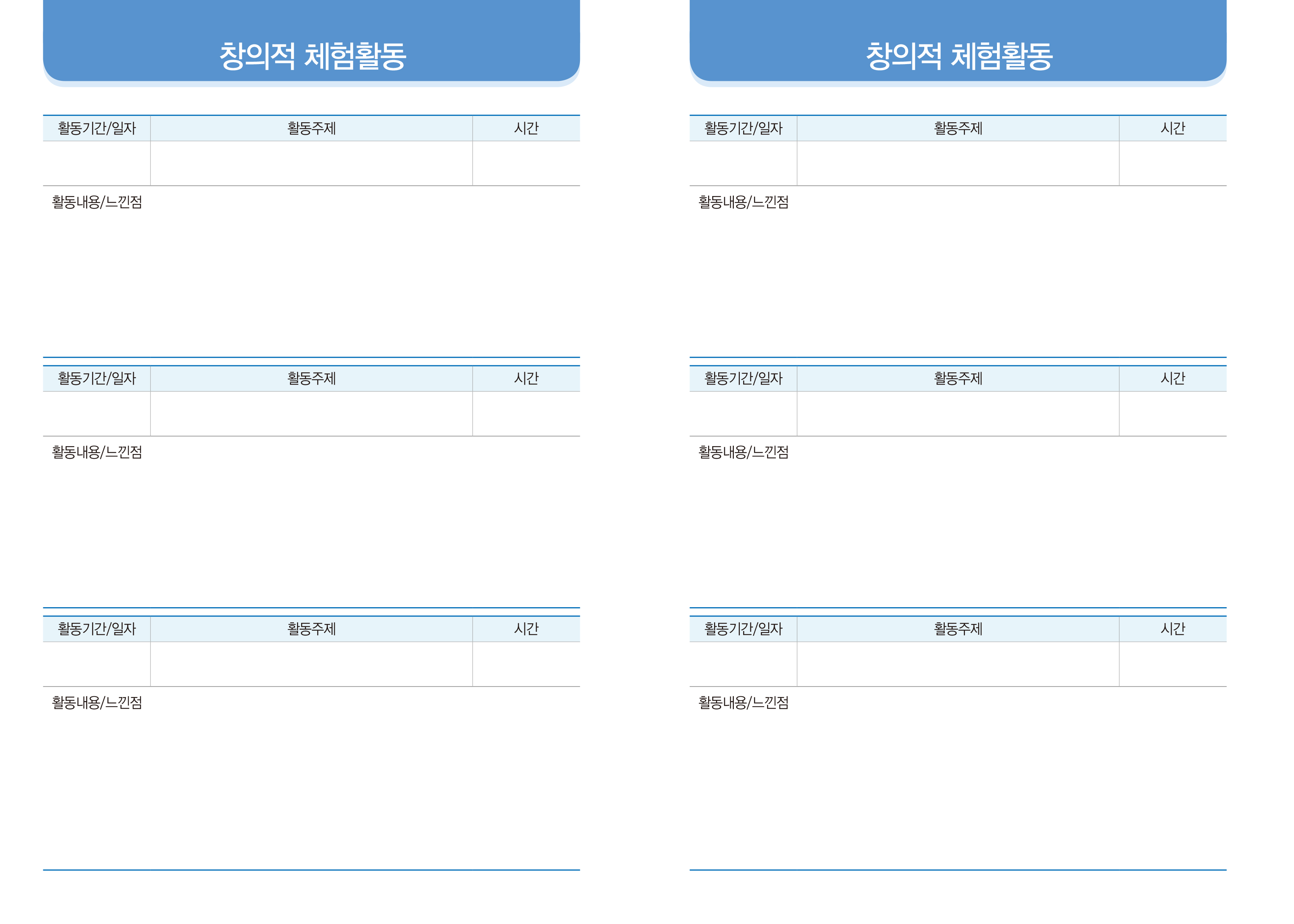The height and width of the screenshot is (924, 1294).
Task: Click empty 활동주제 cell in right page's top table
Action: pos(958,163)
